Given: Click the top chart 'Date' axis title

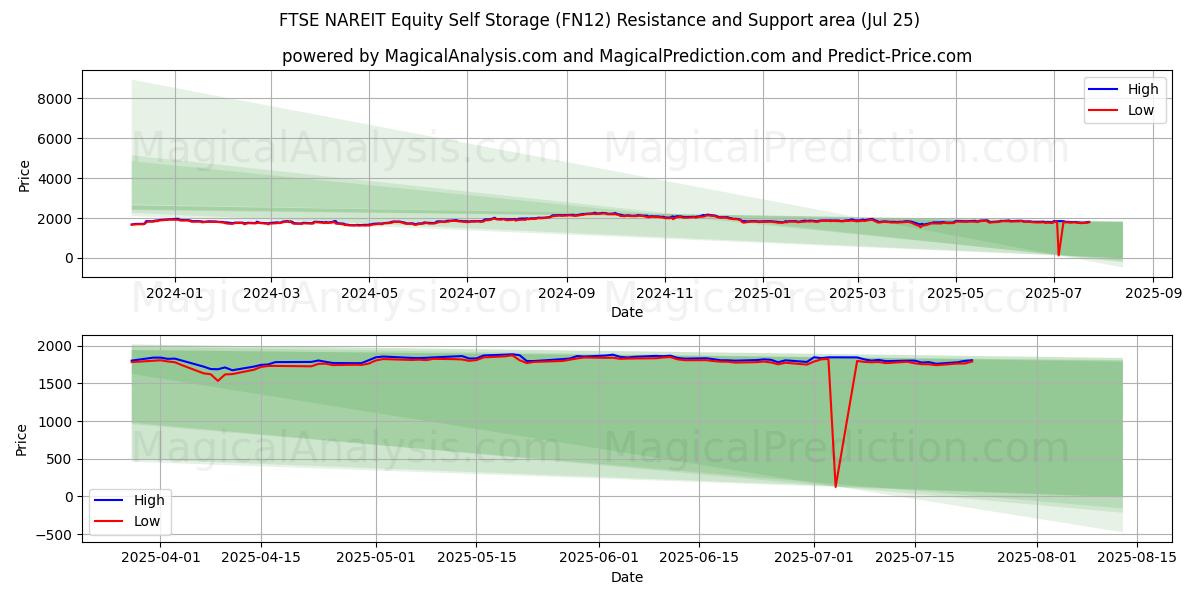Looking at the screenshot, I should coord(627,312).
